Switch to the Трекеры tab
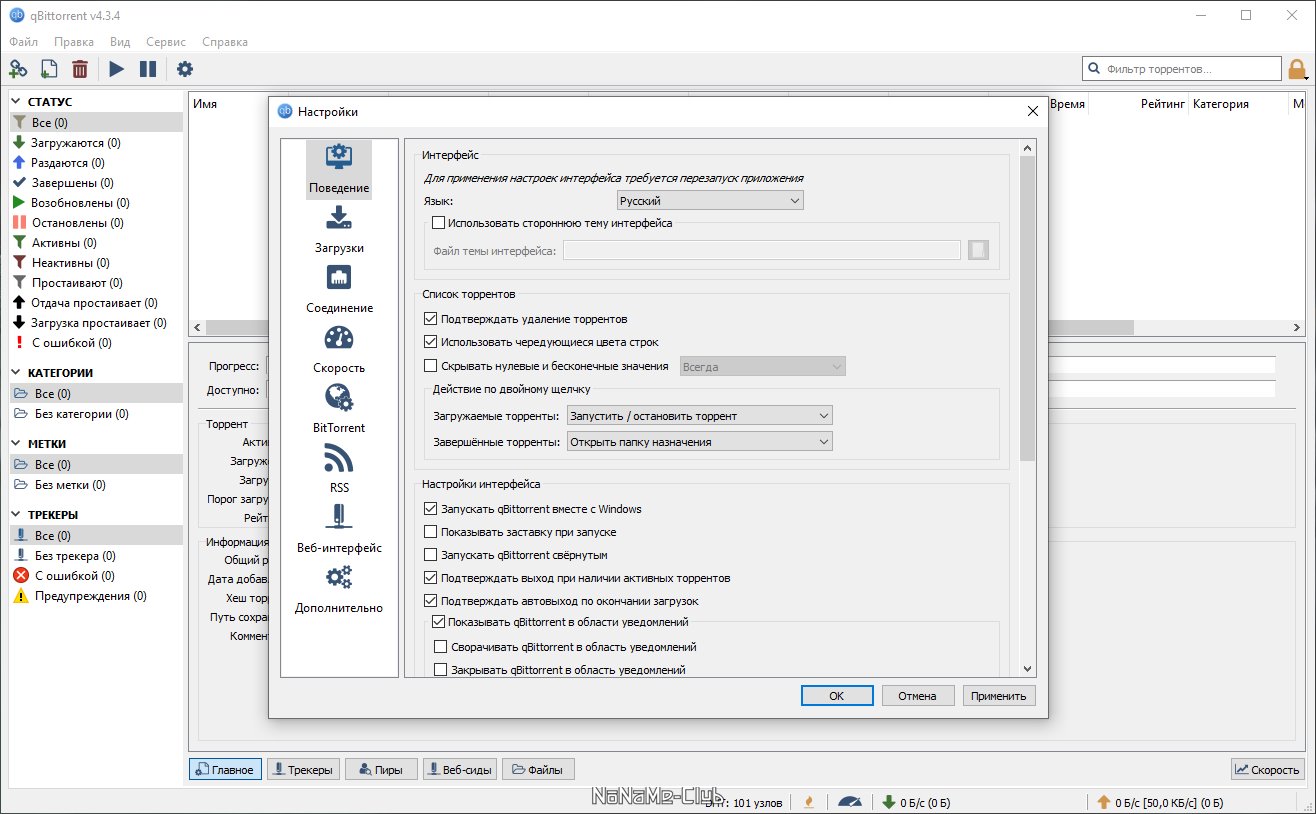This screenshot has width=1316, height=814. pyautogui.click(x=304, y=769)
